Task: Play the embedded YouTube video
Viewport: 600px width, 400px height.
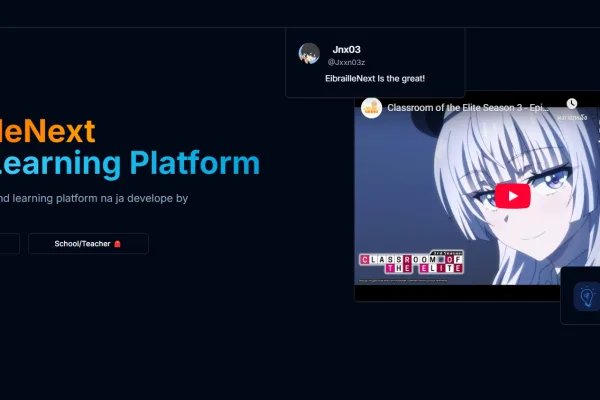Action: tap(512, 196)
